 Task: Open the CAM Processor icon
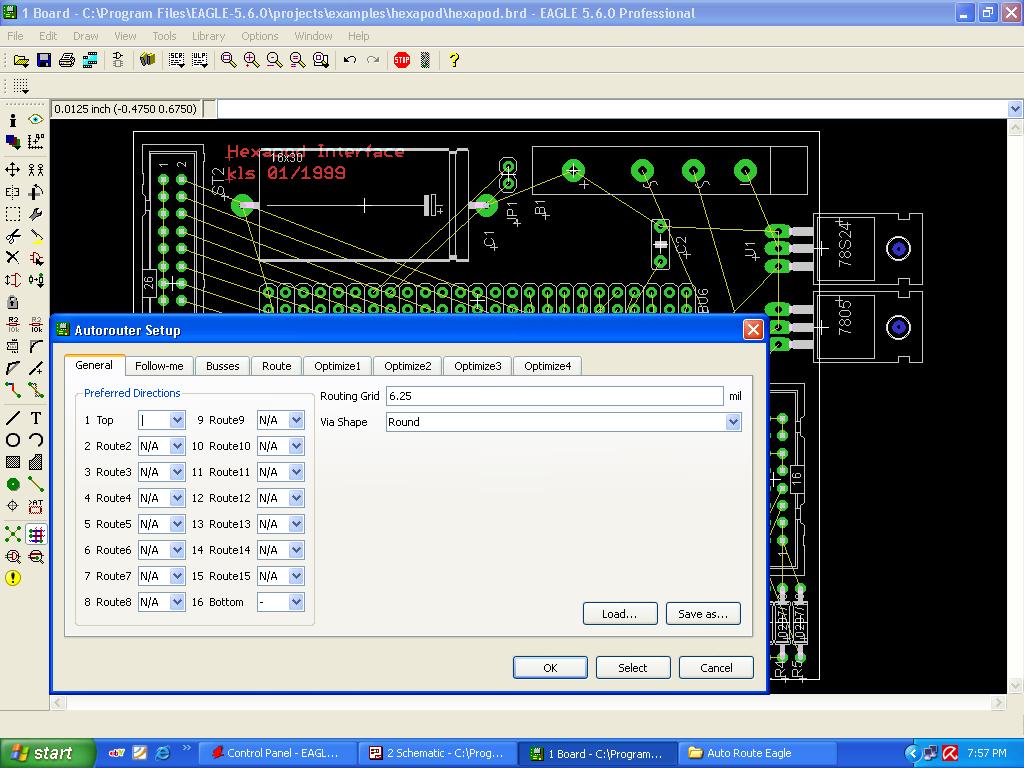(x=90, y=60)
